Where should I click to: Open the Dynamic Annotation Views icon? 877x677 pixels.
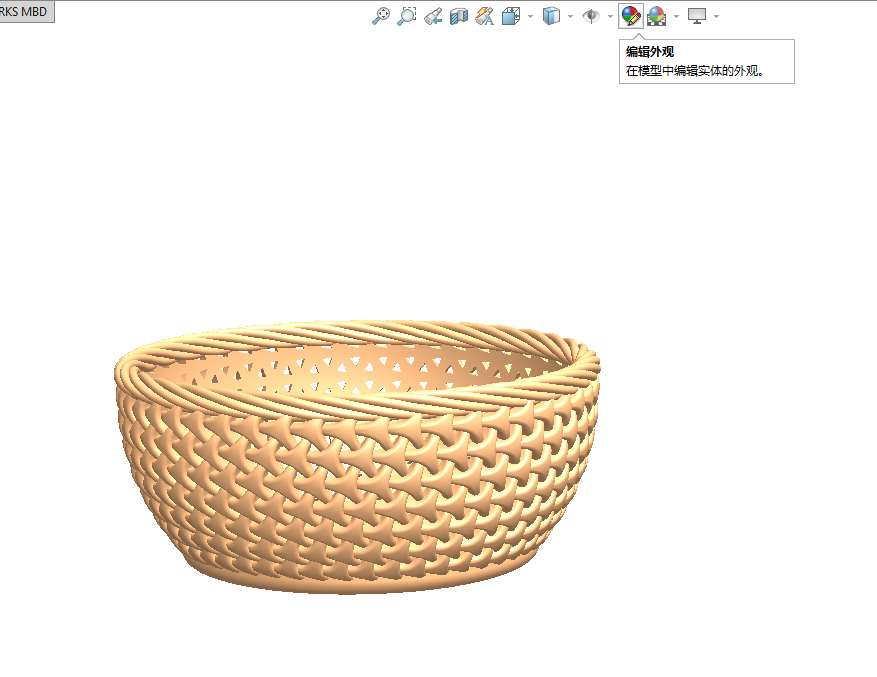click(484, 16)
